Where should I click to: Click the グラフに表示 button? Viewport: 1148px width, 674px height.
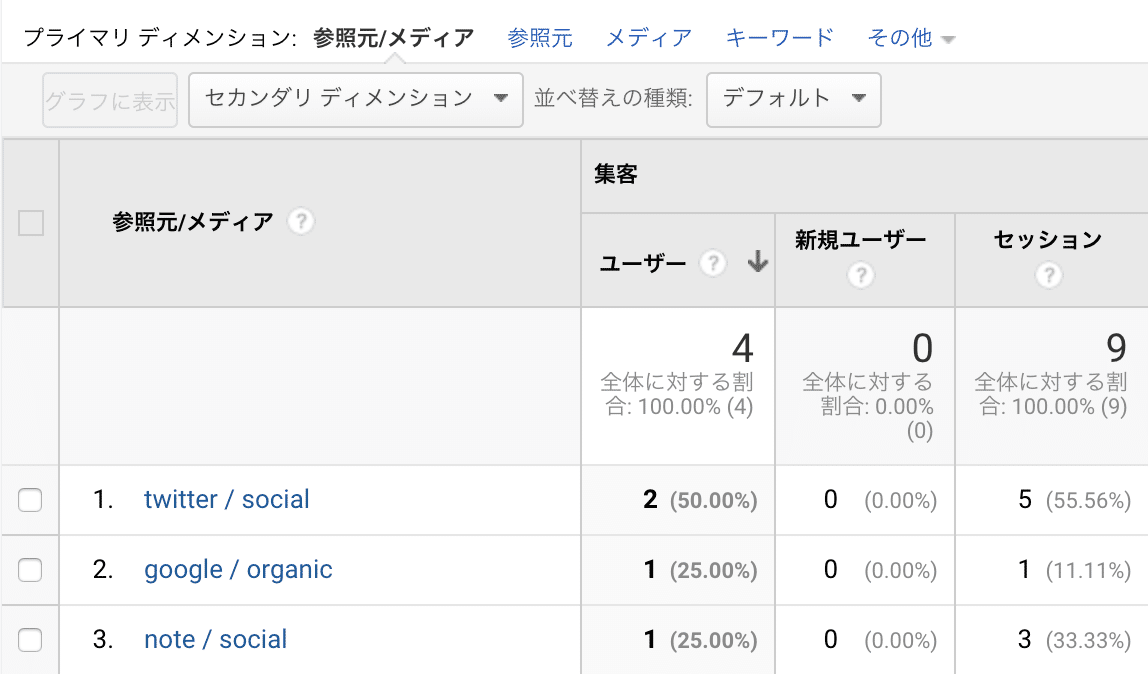pos(110,100)
